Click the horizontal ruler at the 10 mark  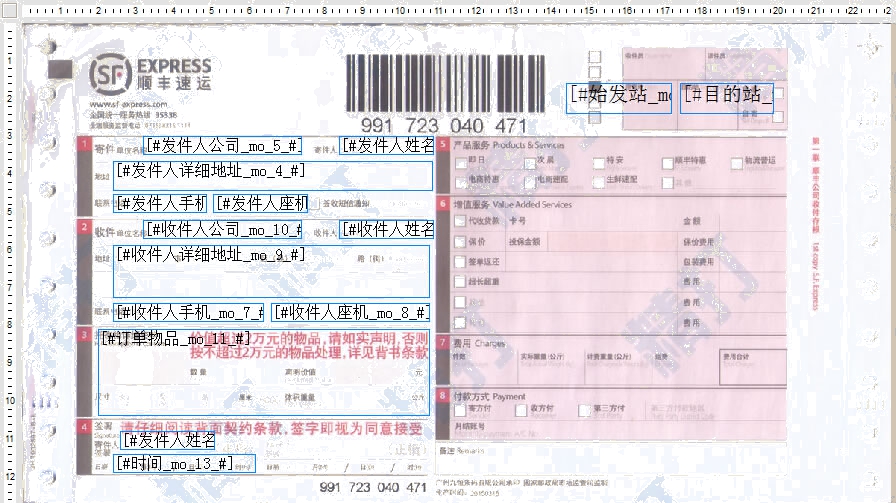[x=400, y=10]
